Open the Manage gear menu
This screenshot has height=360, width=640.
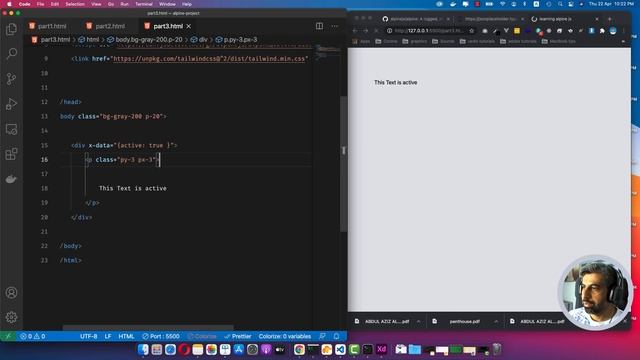(11, 317)
